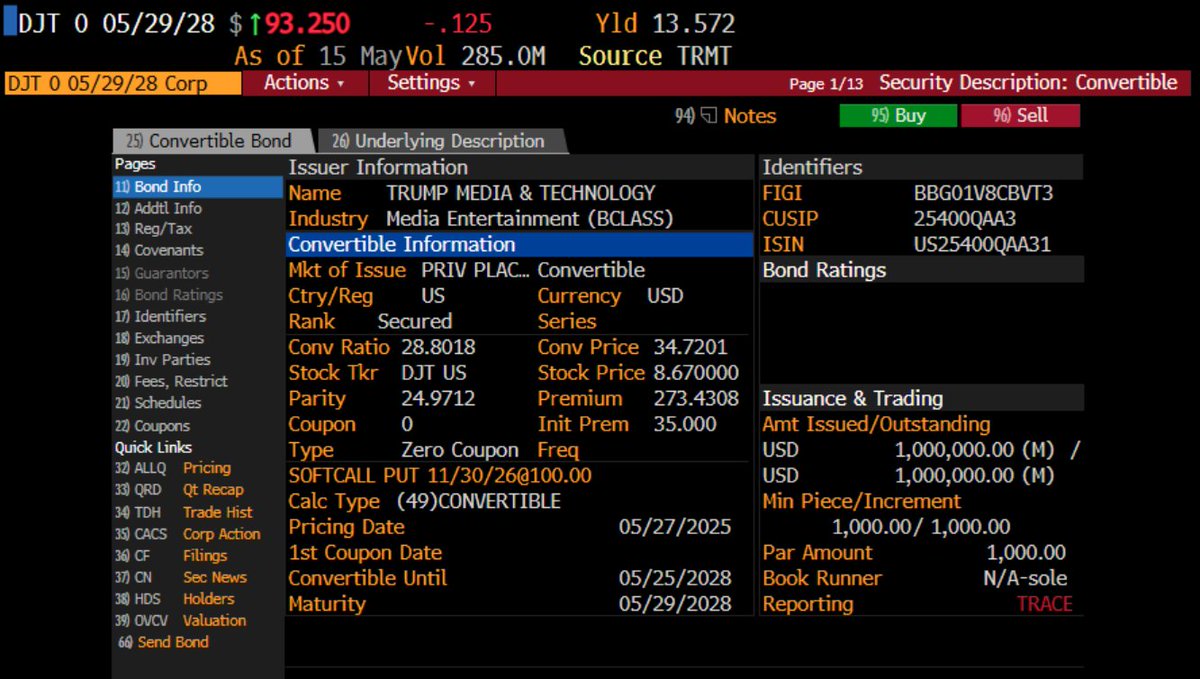Click the DJT 0 05/29/28 Corp security field

(x=122, y=84)
